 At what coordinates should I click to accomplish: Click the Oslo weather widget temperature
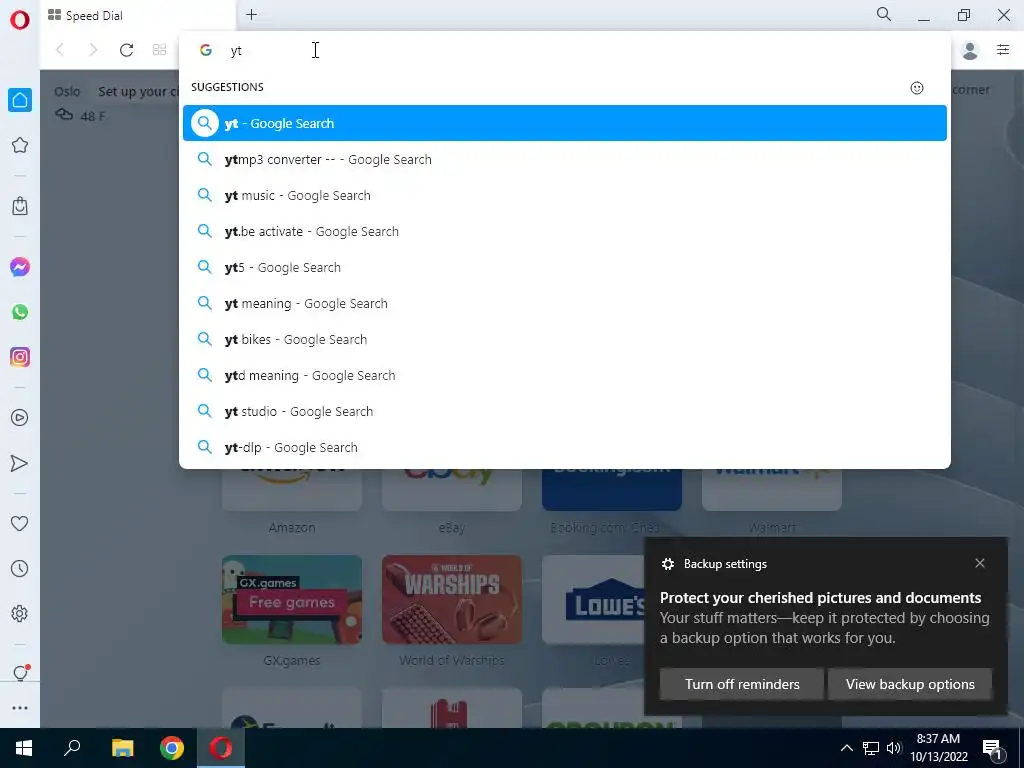pos(93,116)
